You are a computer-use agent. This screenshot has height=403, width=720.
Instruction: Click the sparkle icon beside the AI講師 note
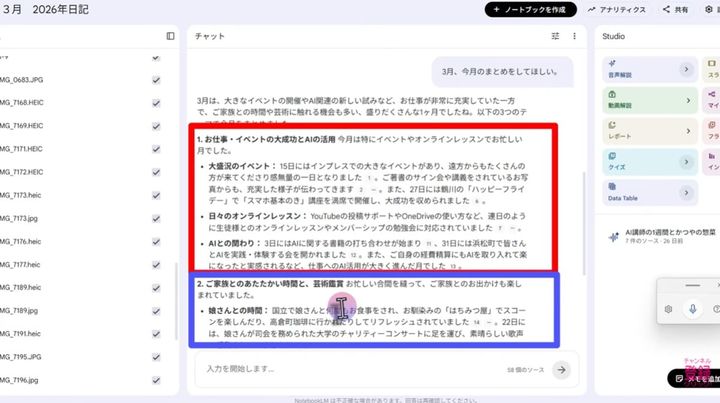pos(613,237)
